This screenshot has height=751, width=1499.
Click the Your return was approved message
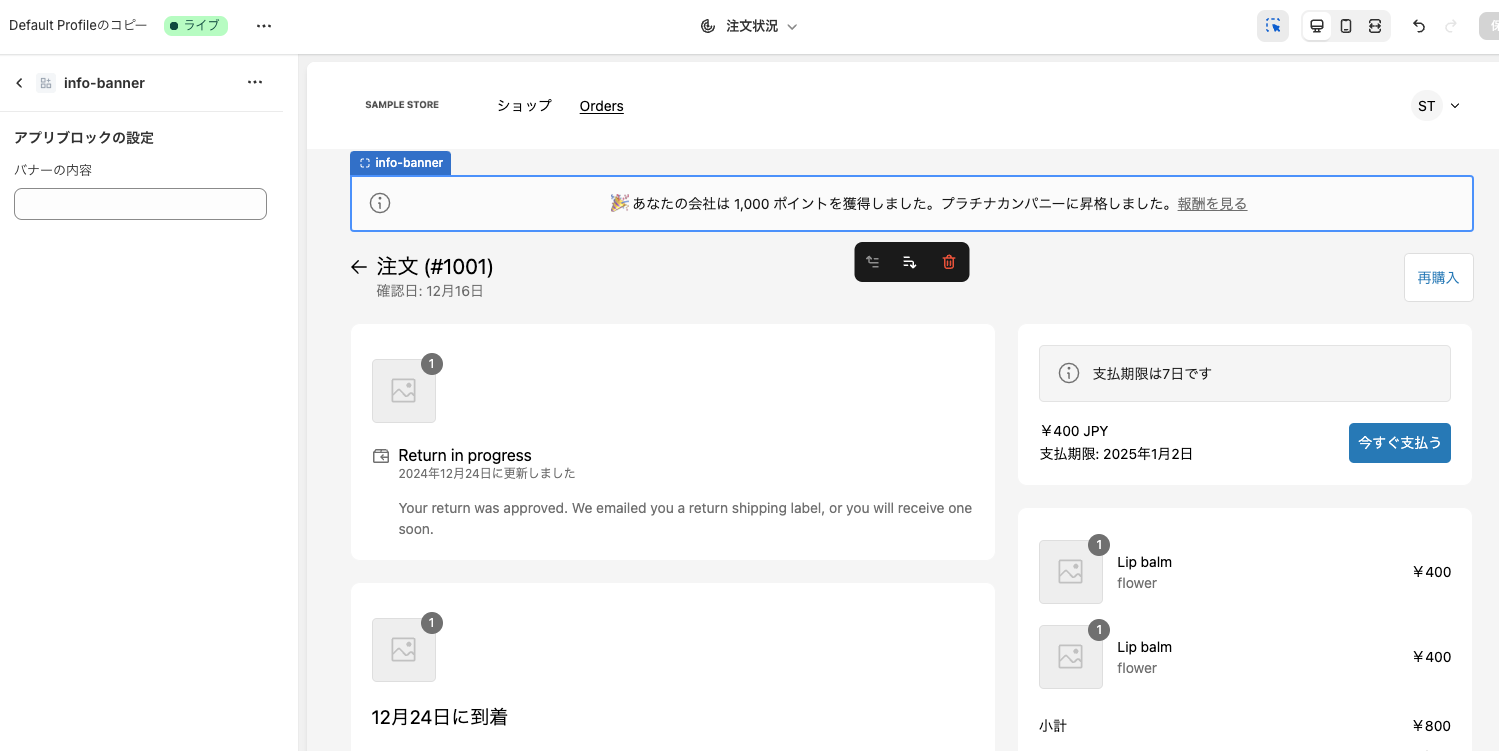click(685, 519)
